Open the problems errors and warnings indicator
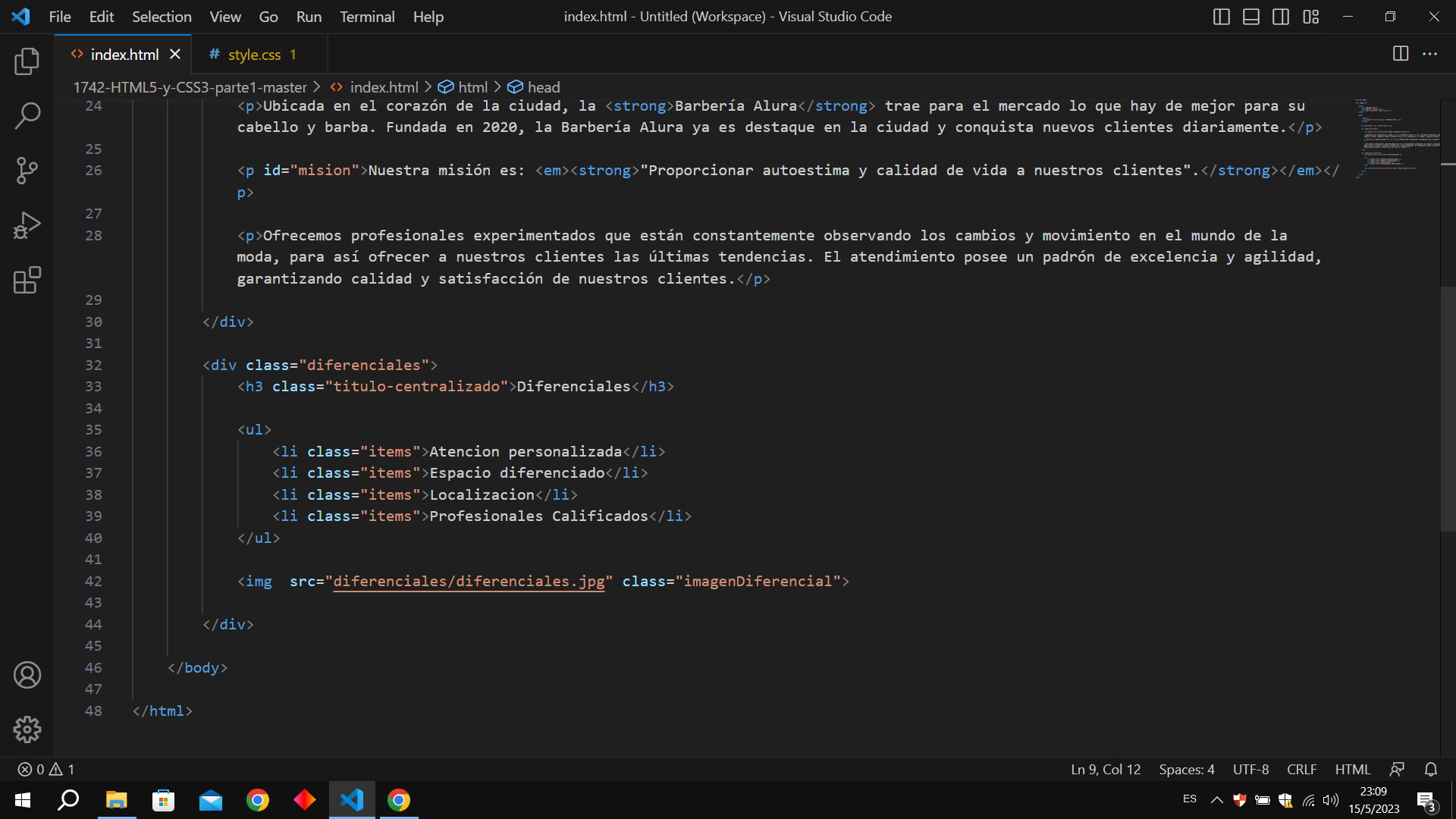 pos(46,770)
